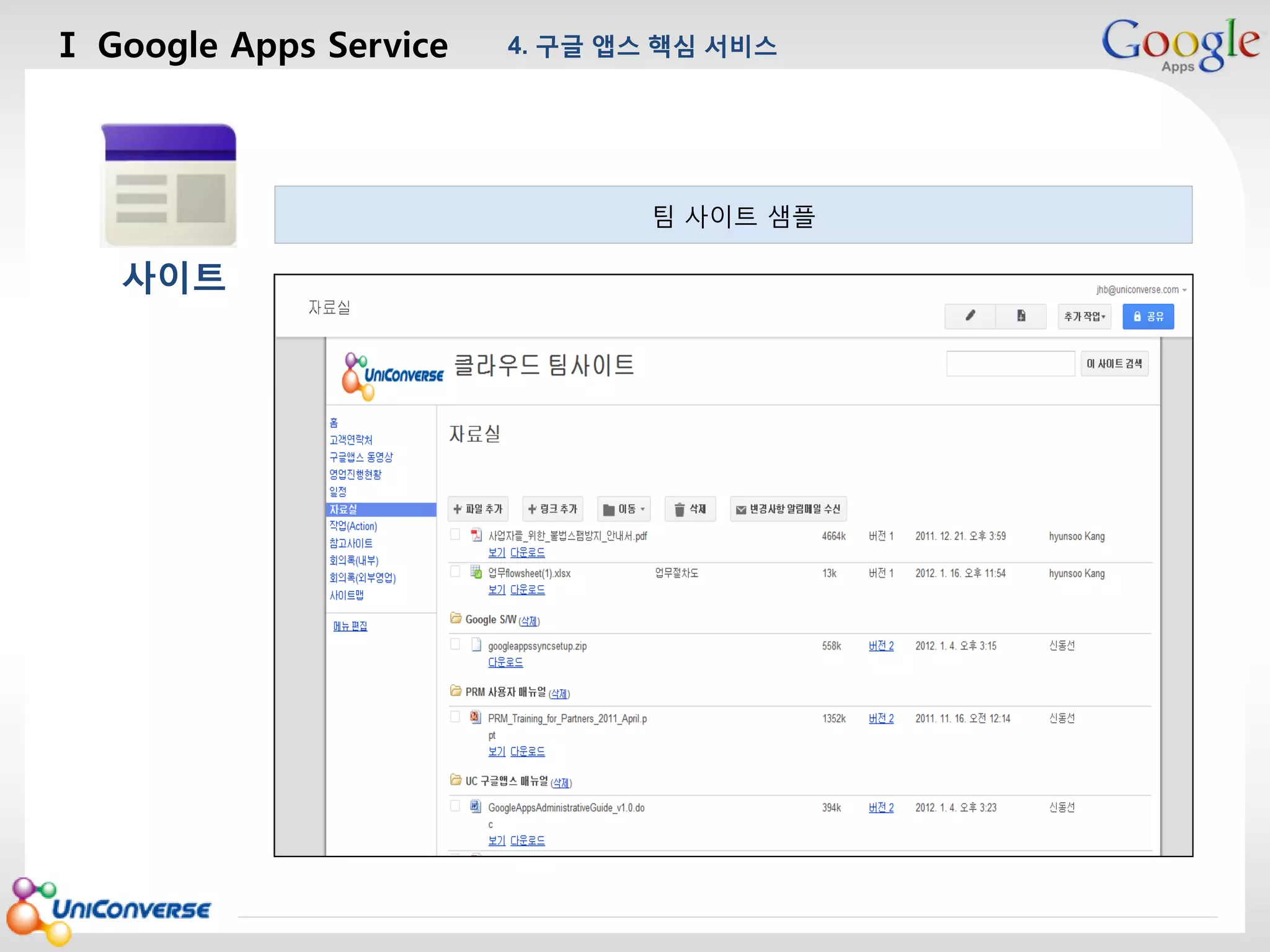Viewport: 1270px width, 952px height.
Task: Check the box for googleappssyncsetup.zip
Action: [x=455, y=644]
